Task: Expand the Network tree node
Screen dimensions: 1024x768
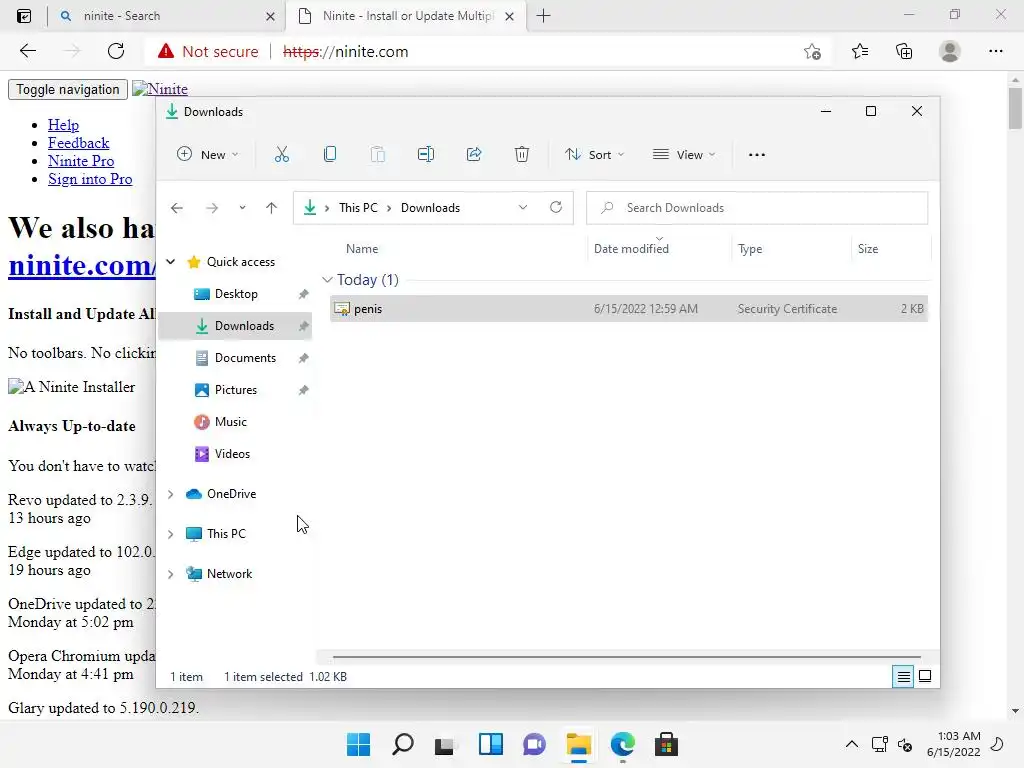Action: (171, 574)
